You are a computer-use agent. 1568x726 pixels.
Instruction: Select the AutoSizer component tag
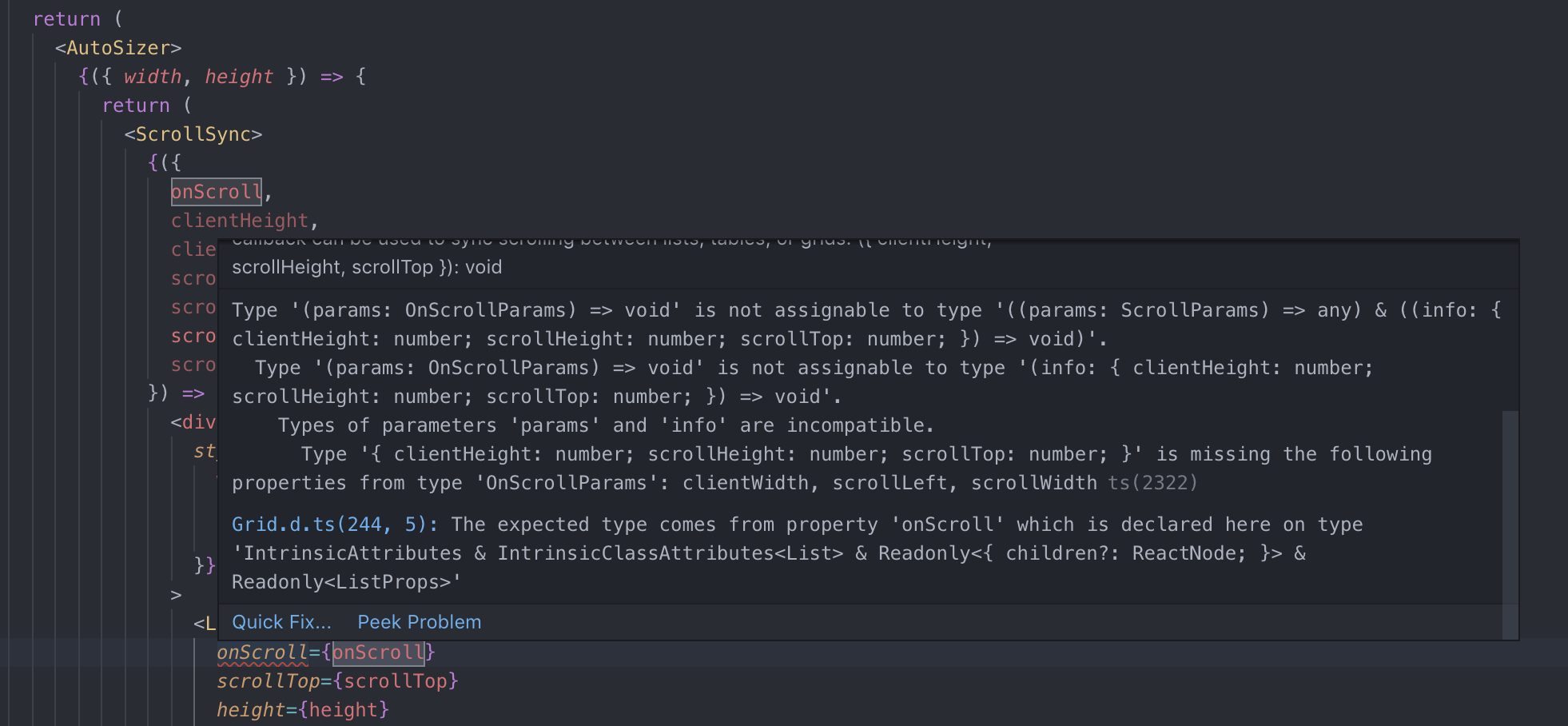click(x=117, y=47)
